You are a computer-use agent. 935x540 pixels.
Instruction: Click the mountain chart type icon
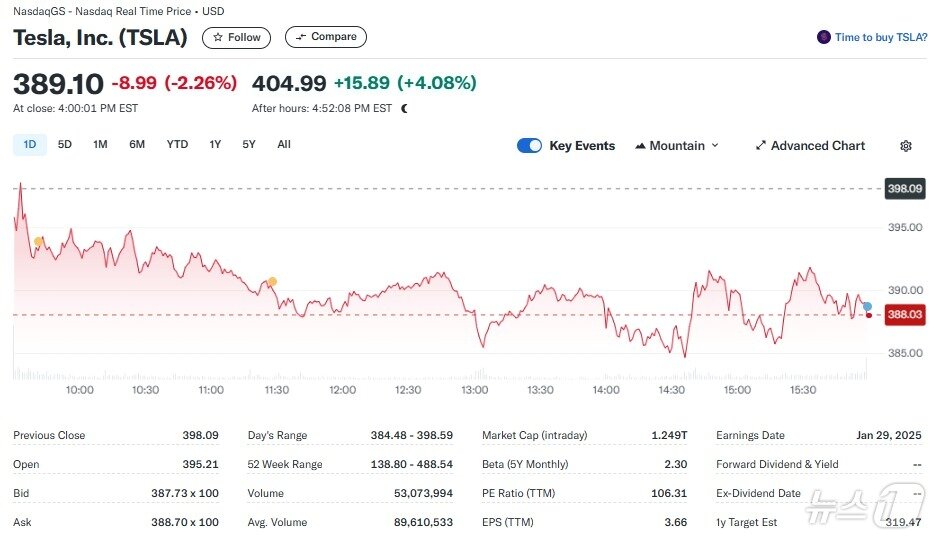click(x=640, y=146)
